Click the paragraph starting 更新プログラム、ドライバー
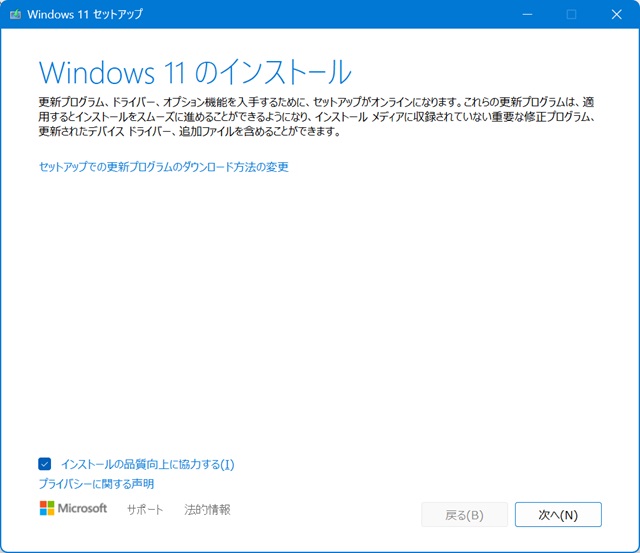This screenshot has width=640, height=553. point(317,117)
